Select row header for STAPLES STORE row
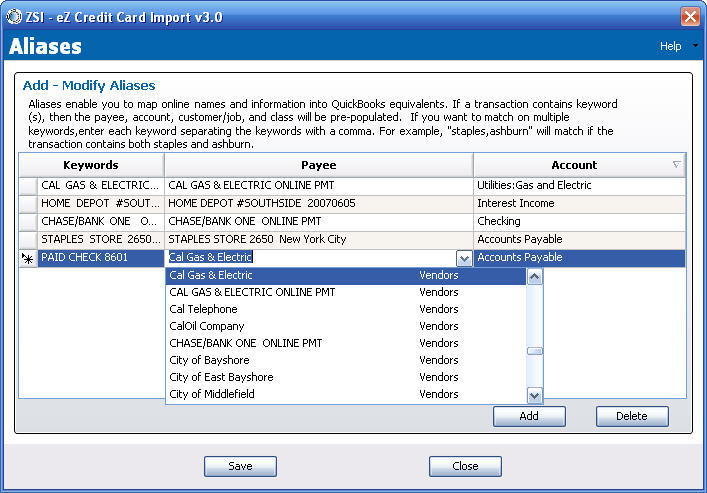The image size is (707, 493). pos(28,240)
